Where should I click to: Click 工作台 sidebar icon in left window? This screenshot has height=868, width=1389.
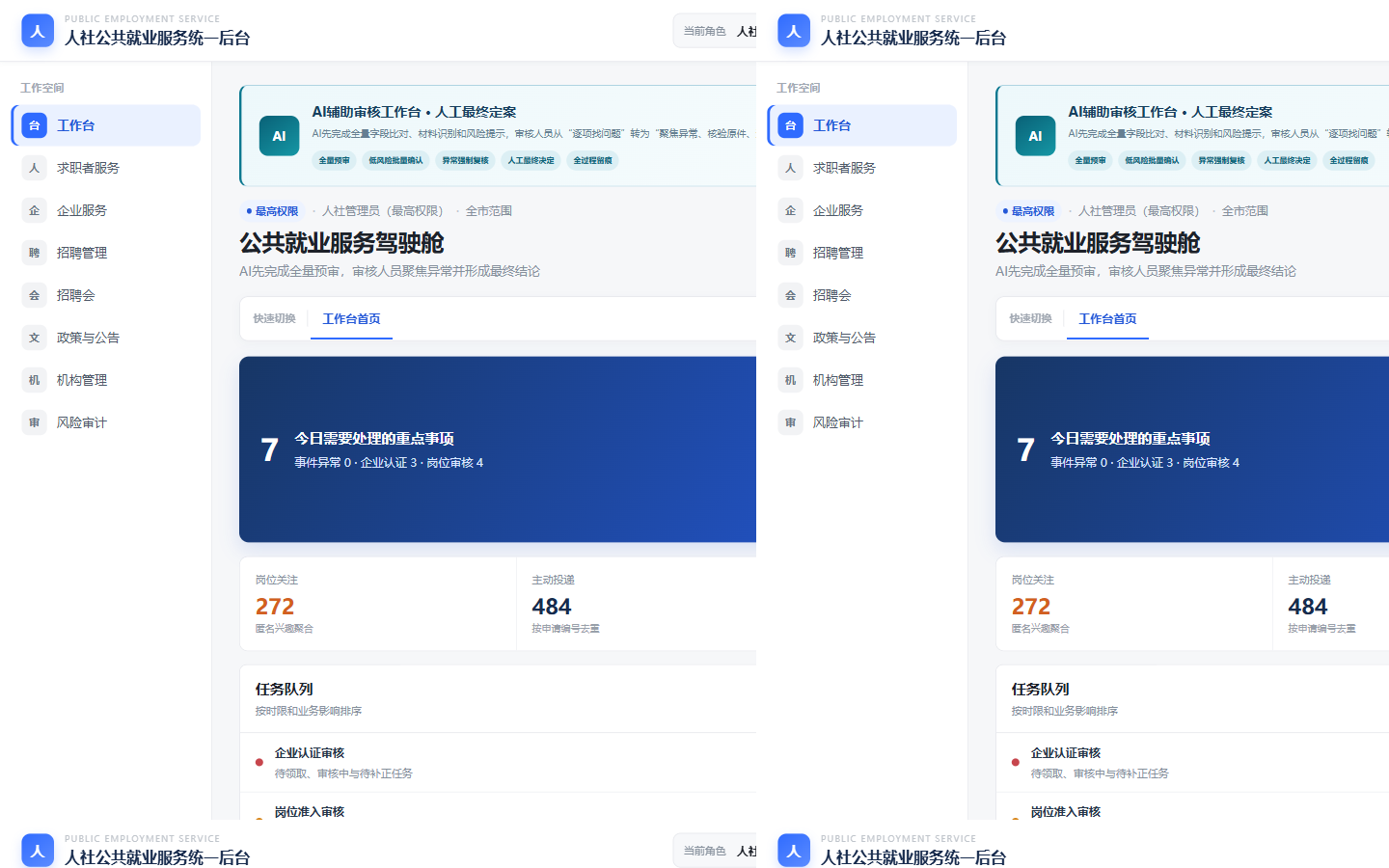tap(34, 125)
